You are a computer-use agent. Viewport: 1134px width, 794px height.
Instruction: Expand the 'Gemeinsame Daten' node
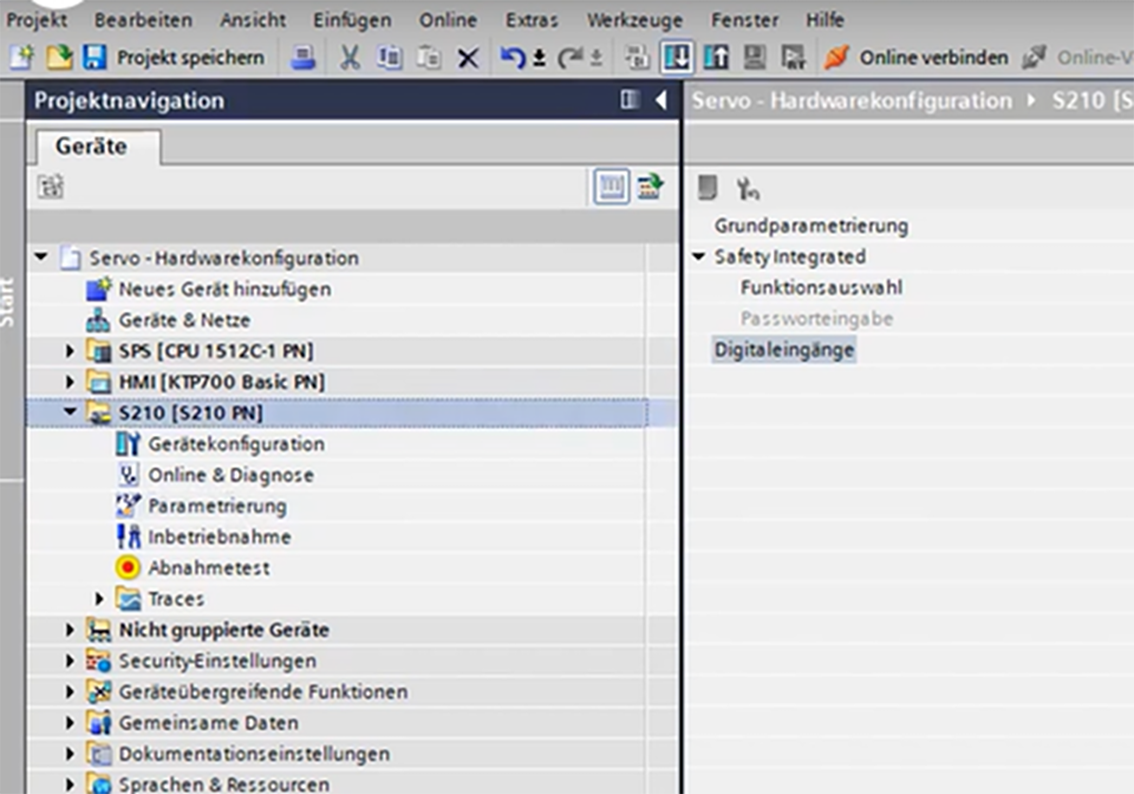tap(70, 722)
